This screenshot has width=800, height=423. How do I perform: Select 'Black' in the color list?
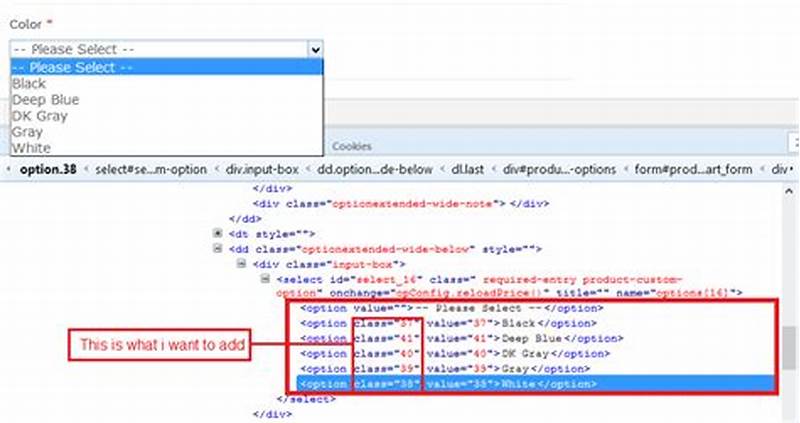tap(167, 83)
